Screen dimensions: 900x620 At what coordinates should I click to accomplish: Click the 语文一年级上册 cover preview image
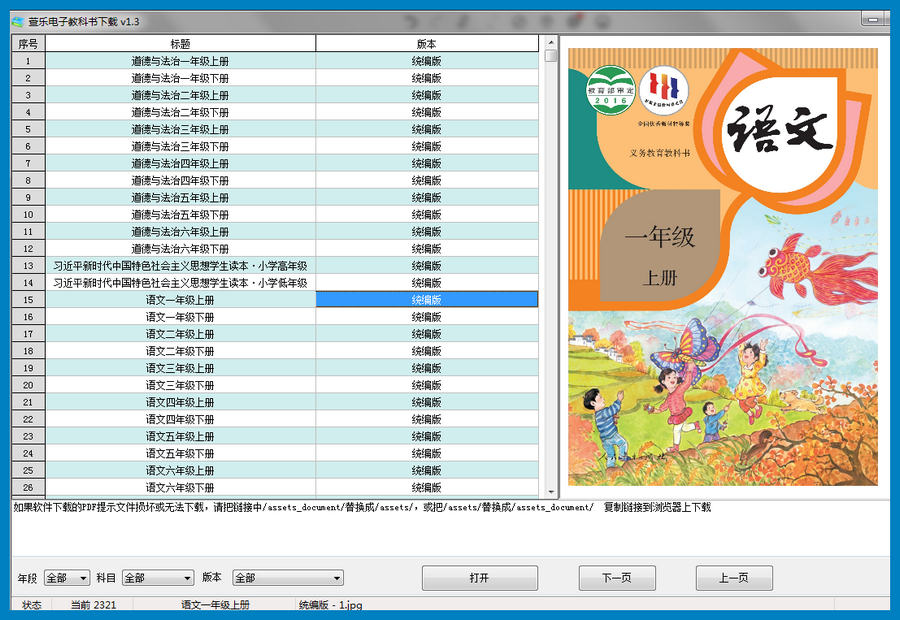click(723, 267)
